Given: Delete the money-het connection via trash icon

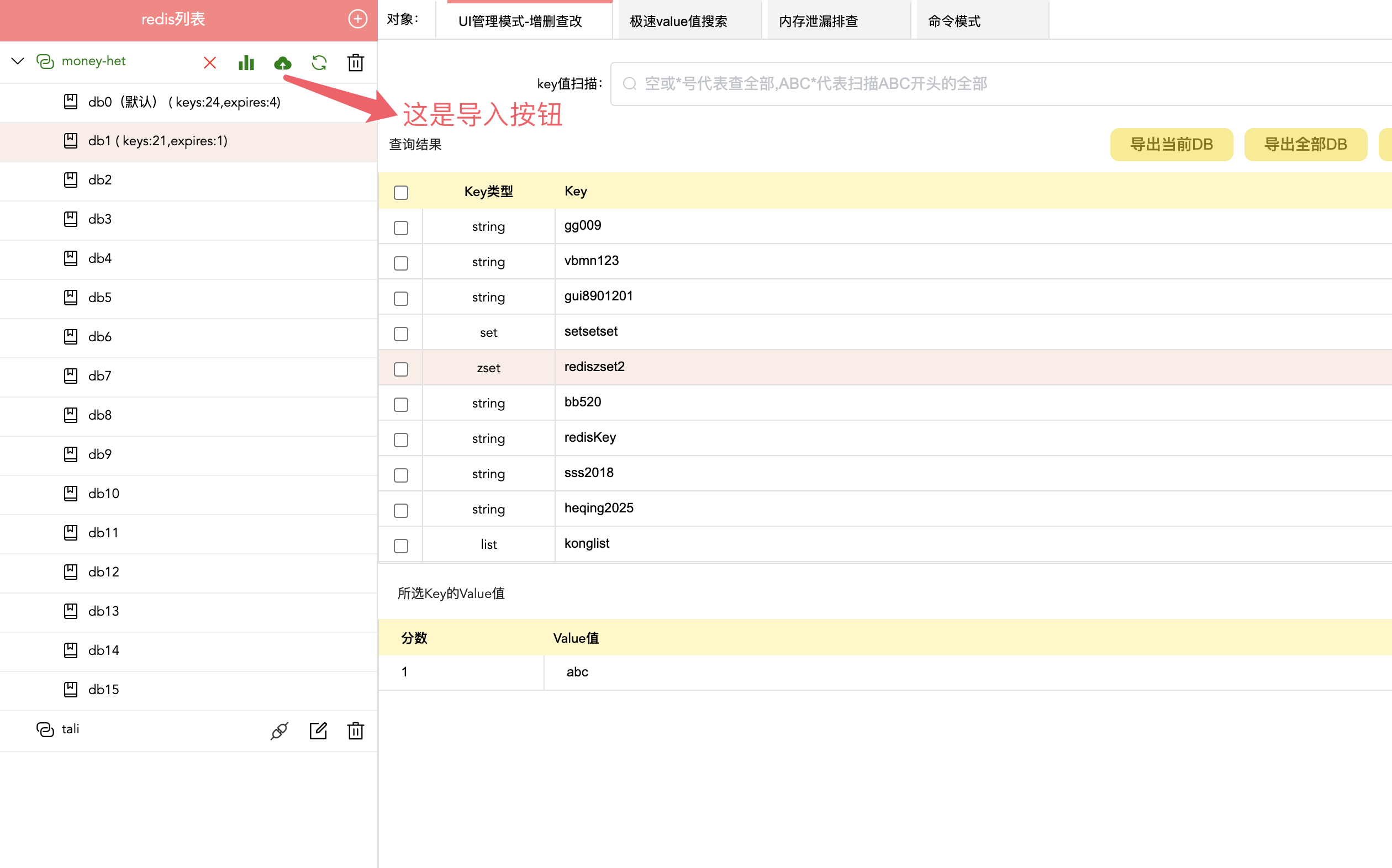Looking at the screenshot, I should [356, 62].
